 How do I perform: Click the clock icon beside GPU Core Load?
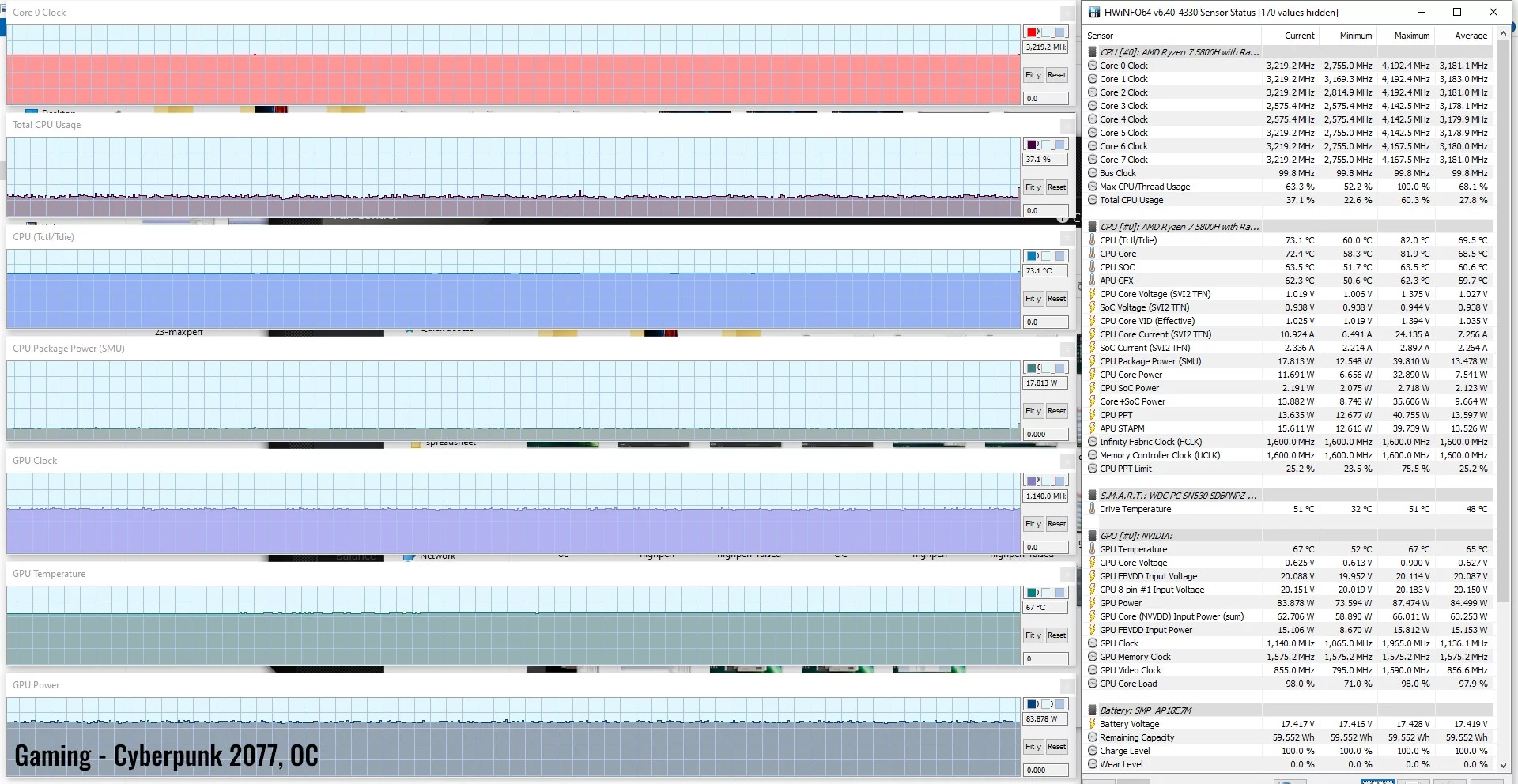pyautogui.click(x=1093, y=684)
